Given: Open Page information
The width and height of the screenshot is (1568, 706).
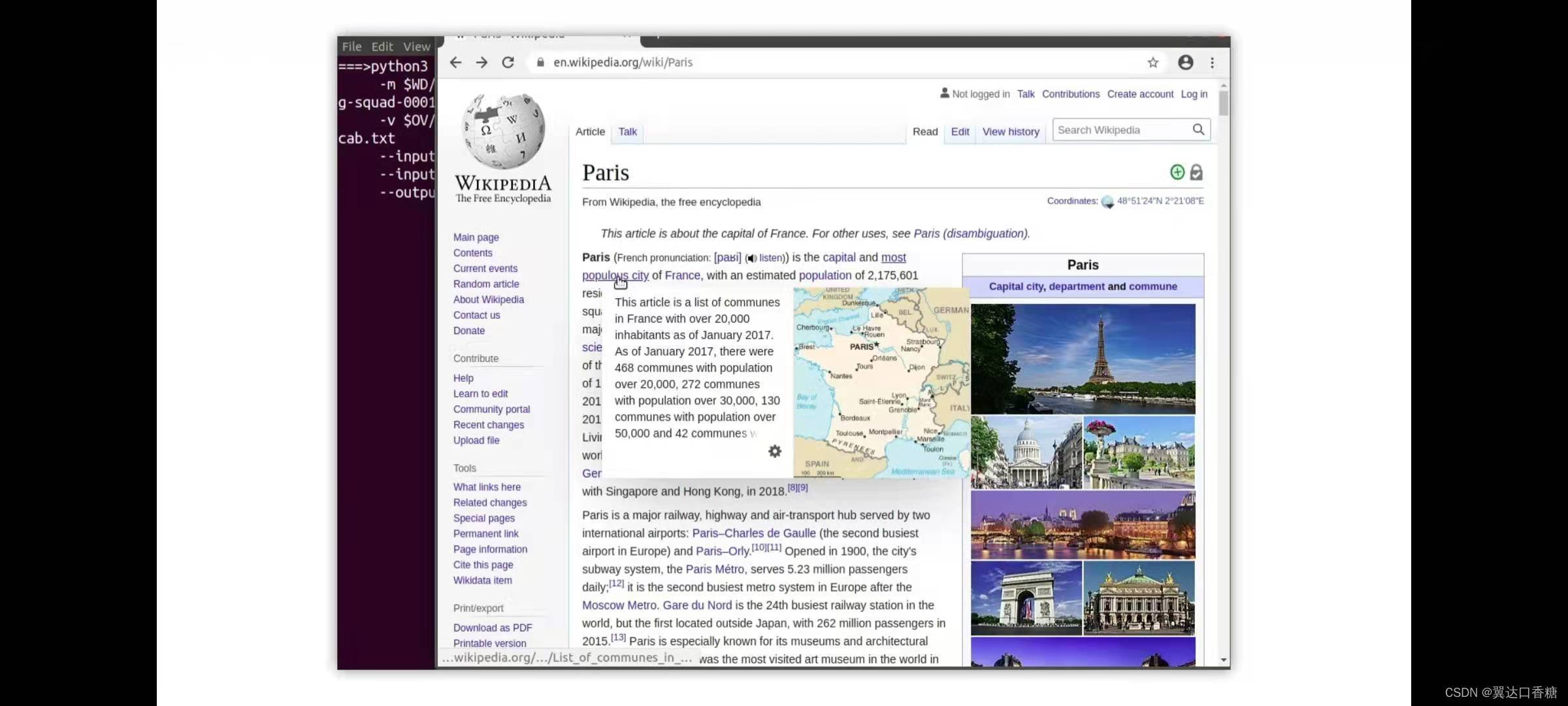Looking at the screenshot, I should tap(490, 550).
